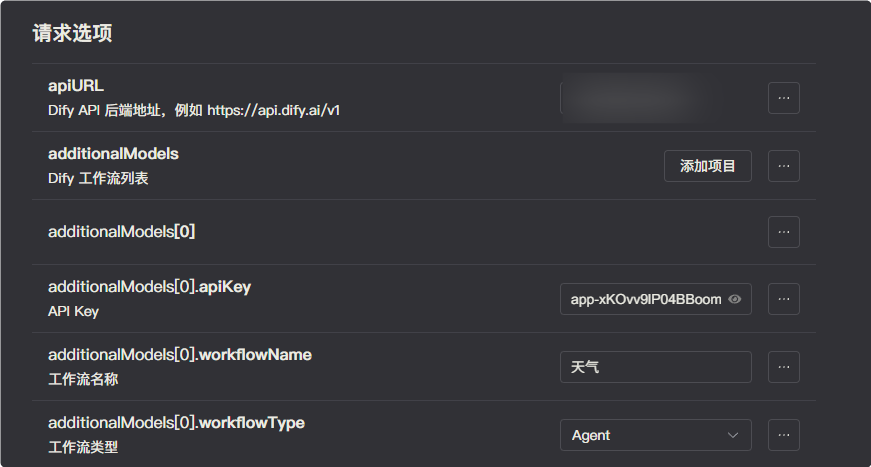Click the 工作流名称 description
871x467 pixels.
(83, 379)
